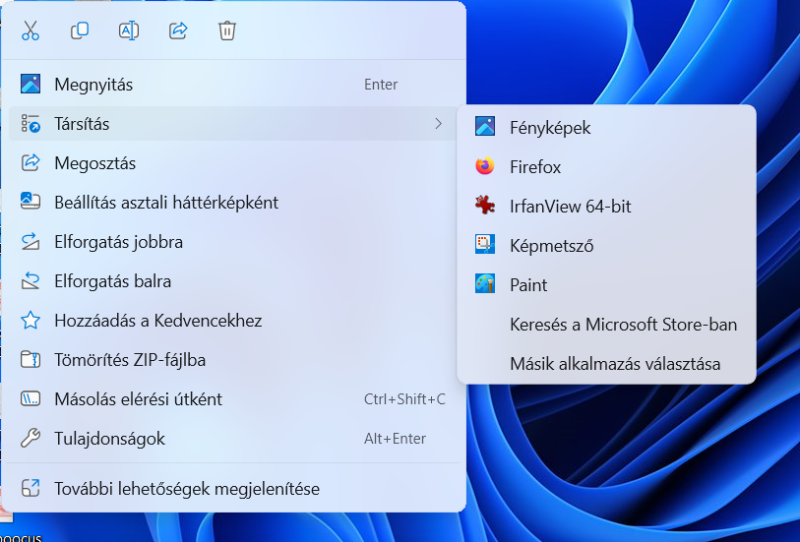Click the Paint palette icon

(485, 283)
